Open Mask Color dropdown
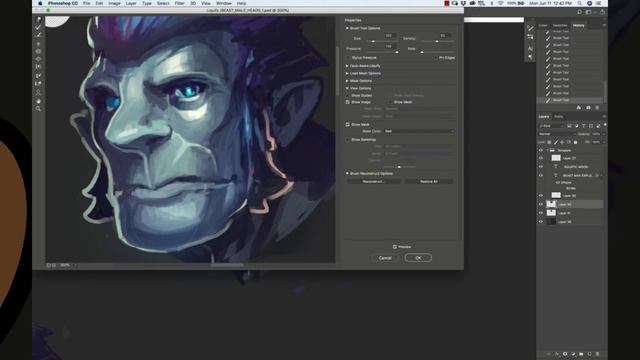Screen dimensions: 640x360 [x=419, y=131]
